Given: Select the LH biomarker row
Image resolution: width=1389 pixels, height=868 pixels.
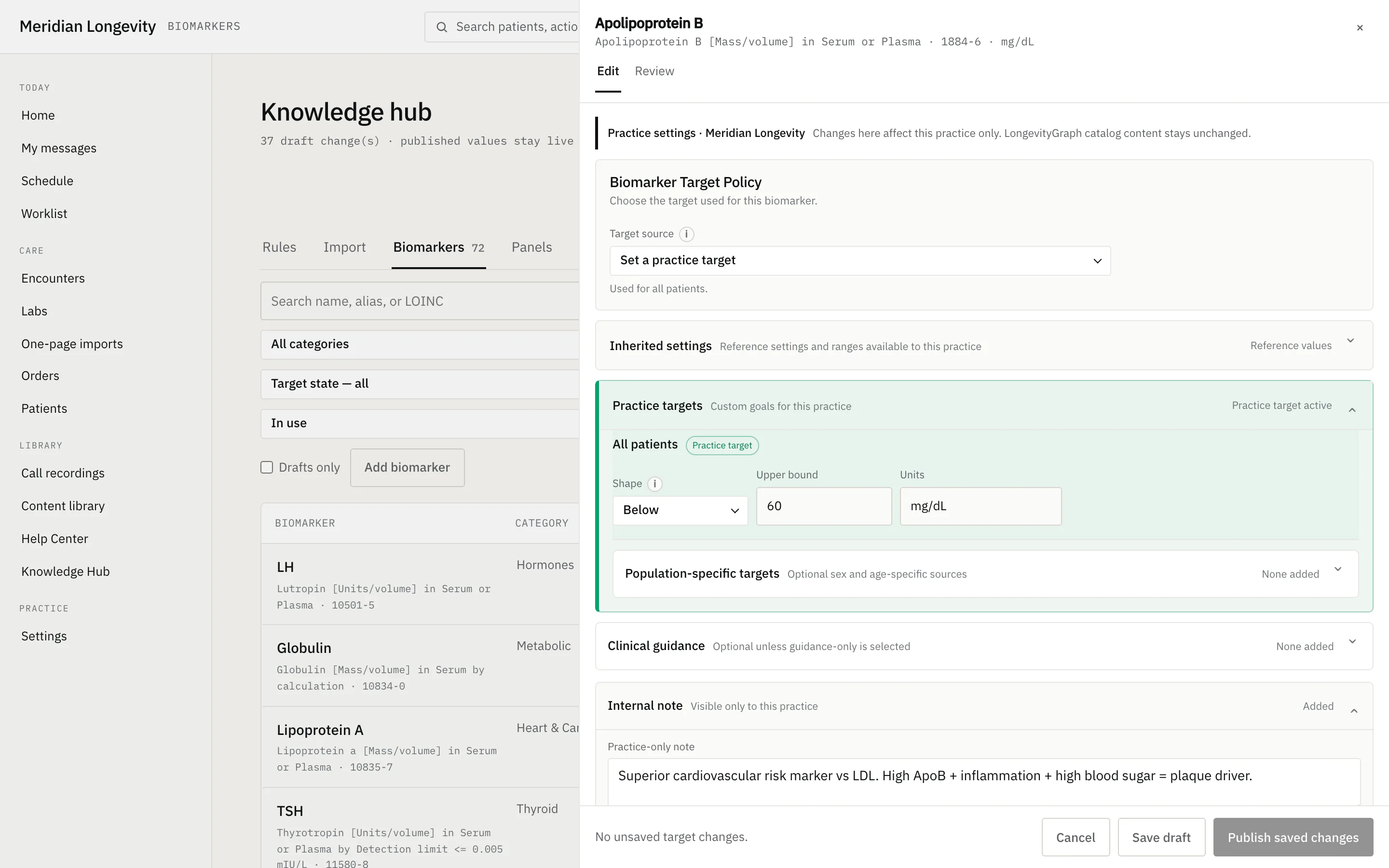Looking at the screenshot, I should tap(420, 584).
